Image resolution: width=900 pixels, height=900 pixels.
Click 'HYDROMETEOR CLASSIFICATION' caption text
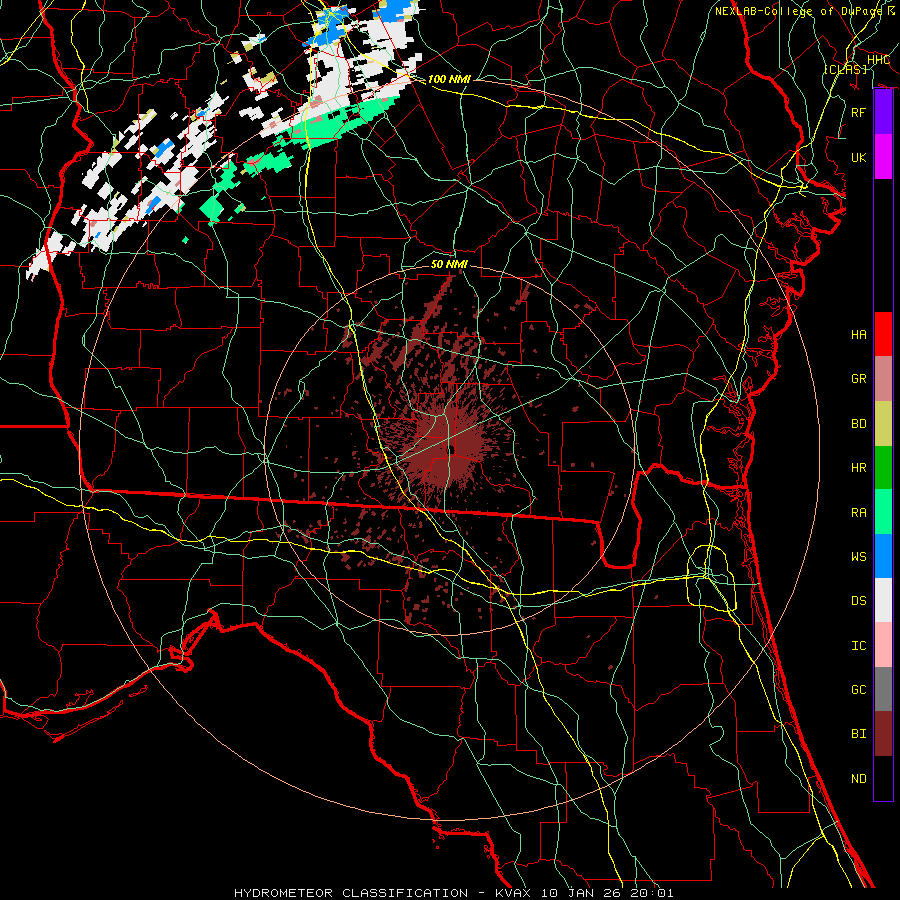351,893
